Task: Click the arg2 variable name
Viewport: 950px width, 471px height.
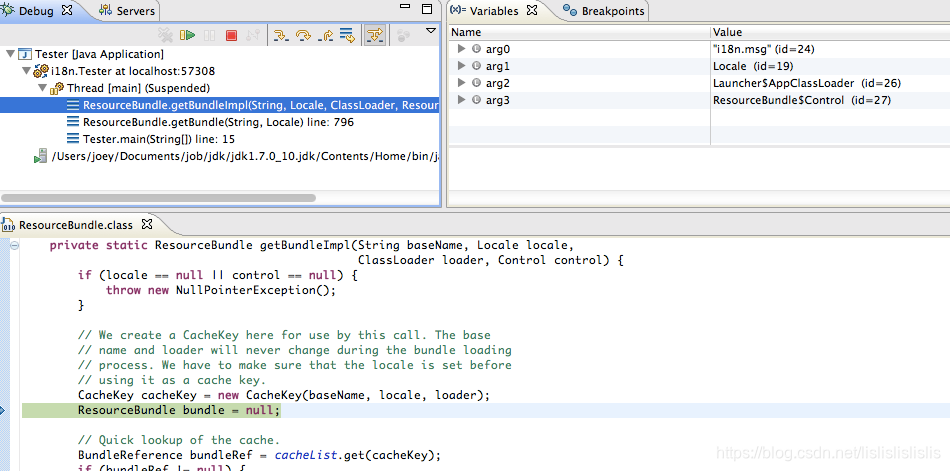Action: (x=497, y=82)
